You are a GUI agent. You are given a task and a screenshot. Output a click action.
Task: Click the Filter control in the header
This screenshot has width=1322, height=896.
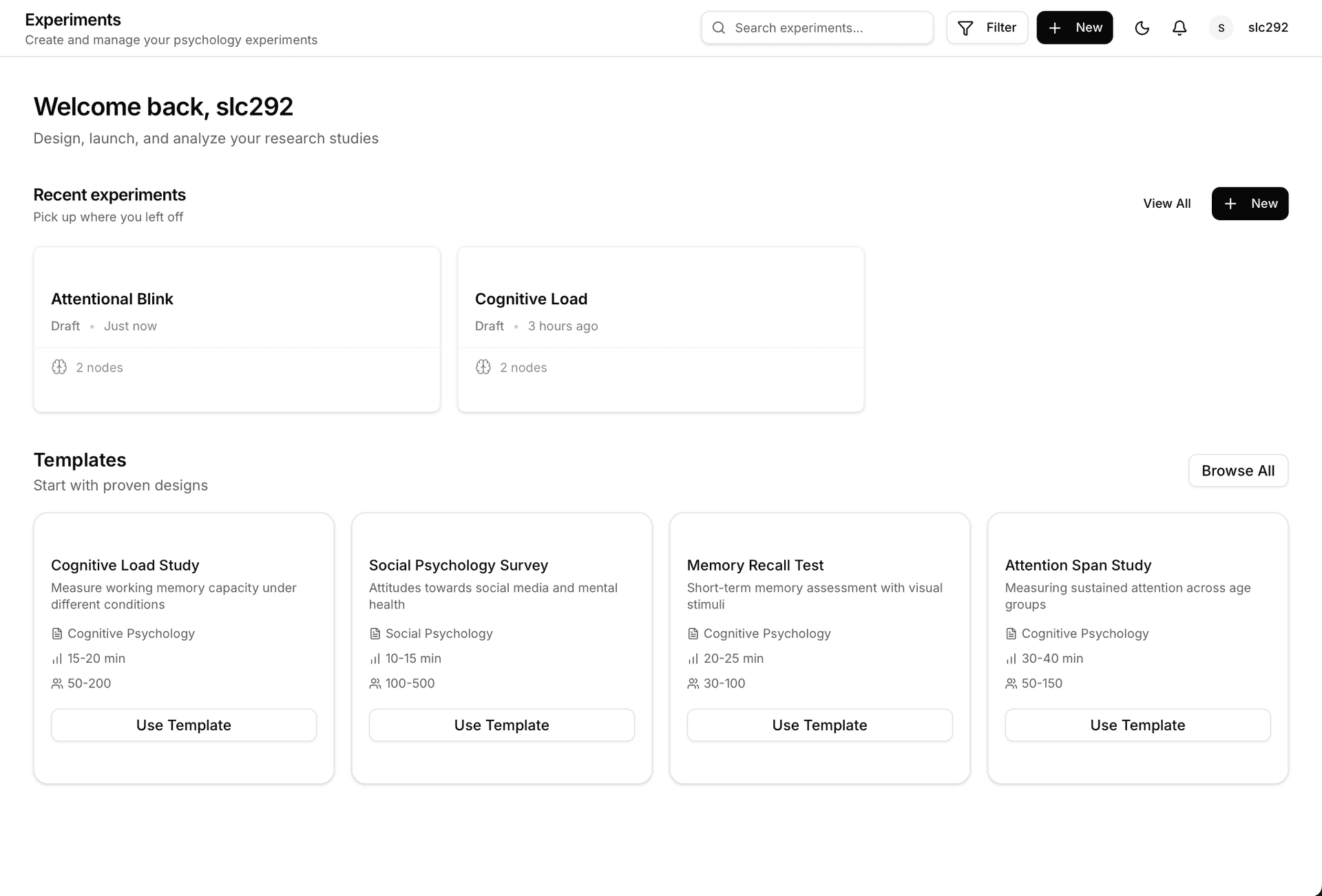pyautogui.click(x=987, y=28)
